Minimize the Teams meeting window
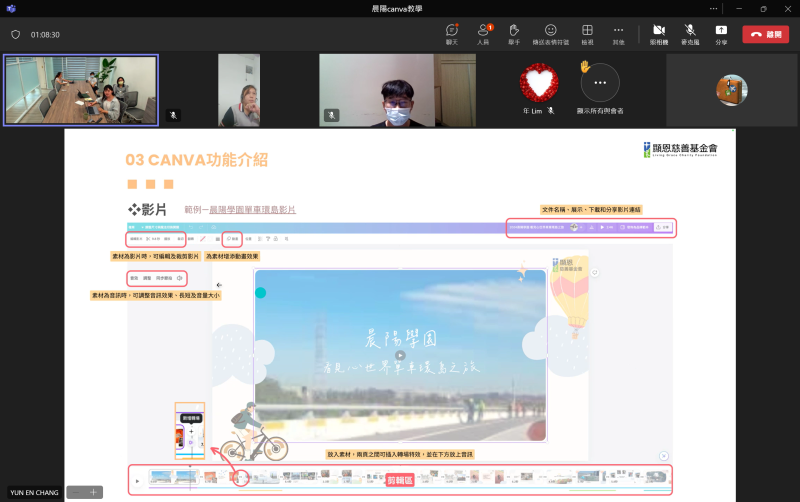Viewport: 800px width, 502px height. (739, 9)
